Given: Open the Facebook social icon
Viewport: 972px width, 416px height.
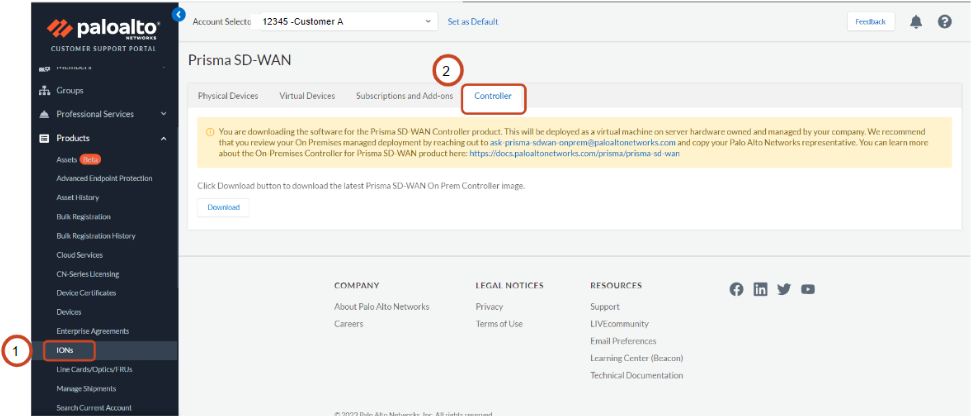Looking at the screenshot, I should pyautogui.click(x=737, y=289).
